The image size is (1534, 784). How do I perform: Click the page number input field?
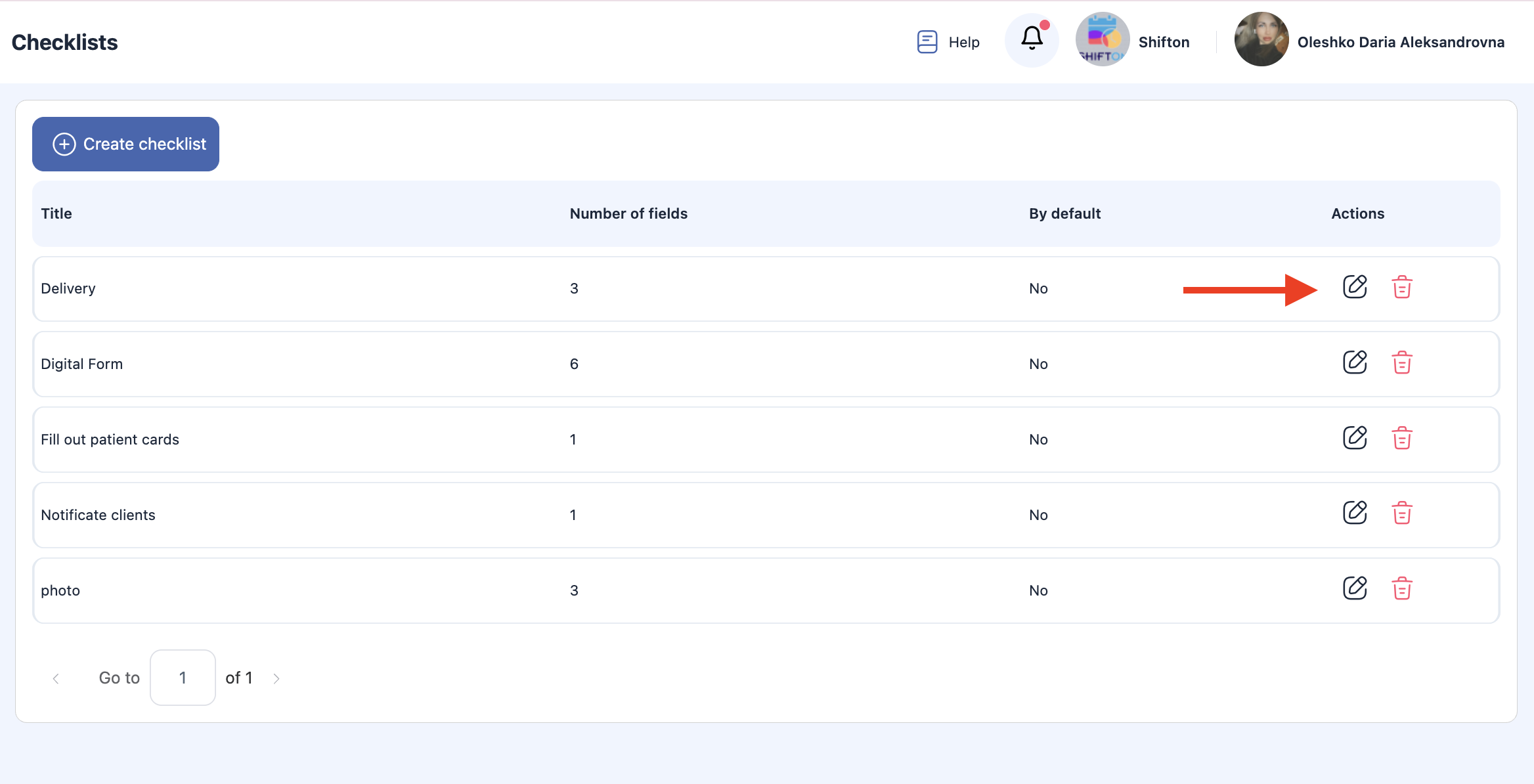(x=183, y=678)
